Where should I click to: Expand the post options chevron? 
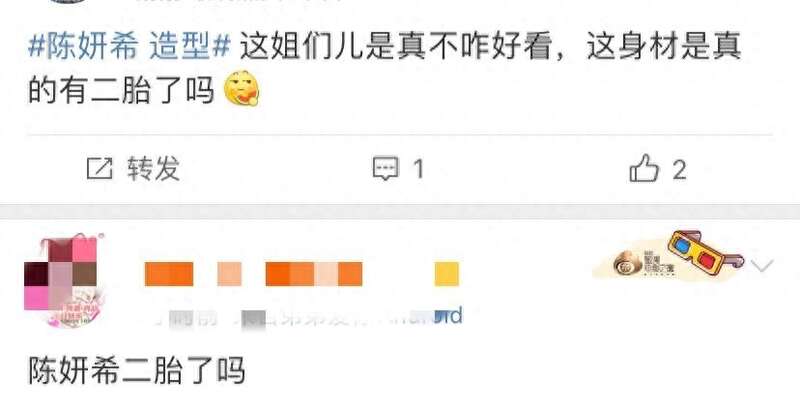pyautogui.click(x=762, y=265)
